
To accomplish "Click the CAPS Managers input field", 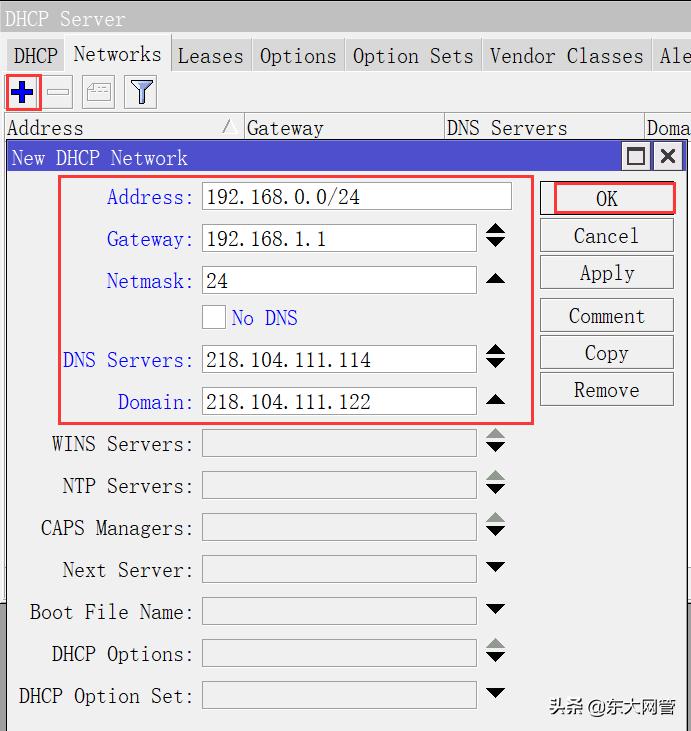I will [339, 527].
